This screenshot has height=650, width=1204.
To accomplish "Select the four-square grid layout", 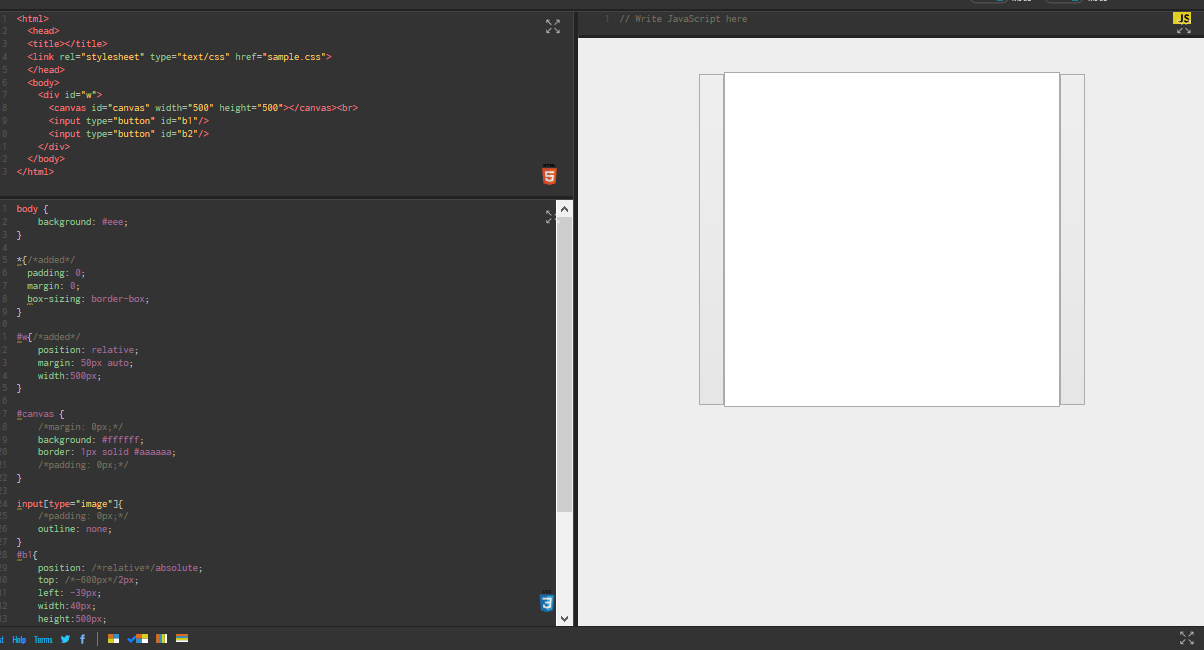I will pos(114,639).
